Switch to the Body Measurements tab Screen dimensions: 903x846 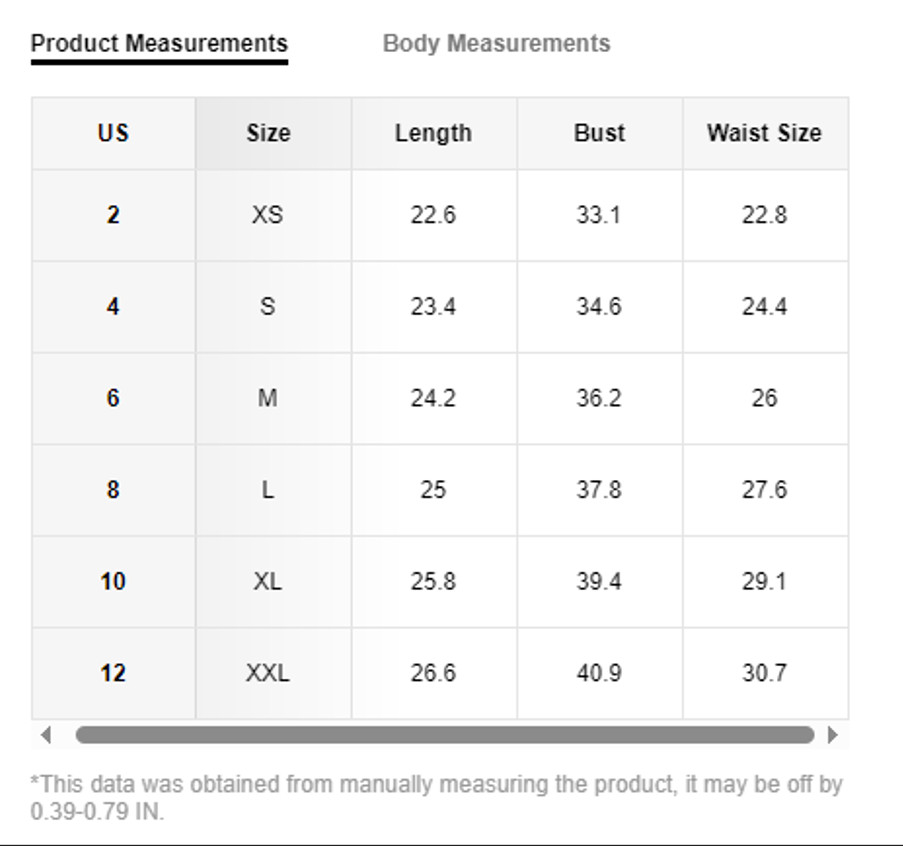point(496,44)
